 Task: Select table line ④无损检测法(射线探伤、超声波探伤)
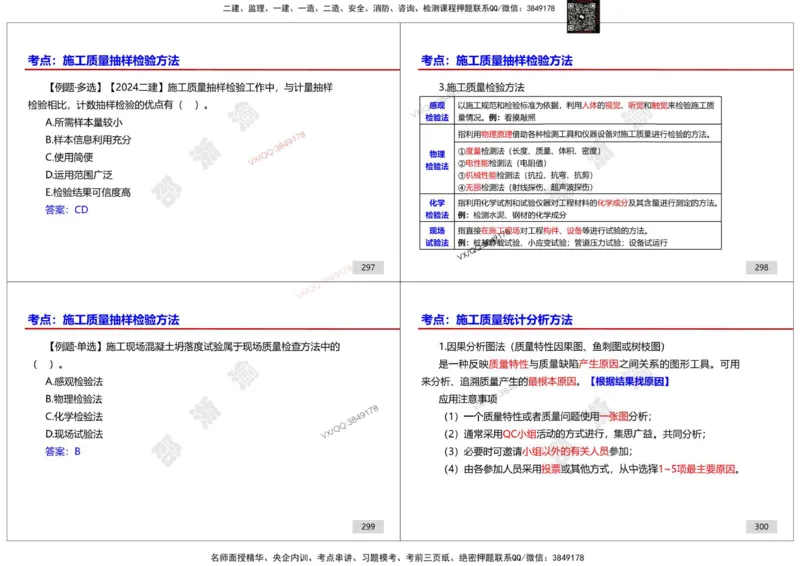[525, 187]
